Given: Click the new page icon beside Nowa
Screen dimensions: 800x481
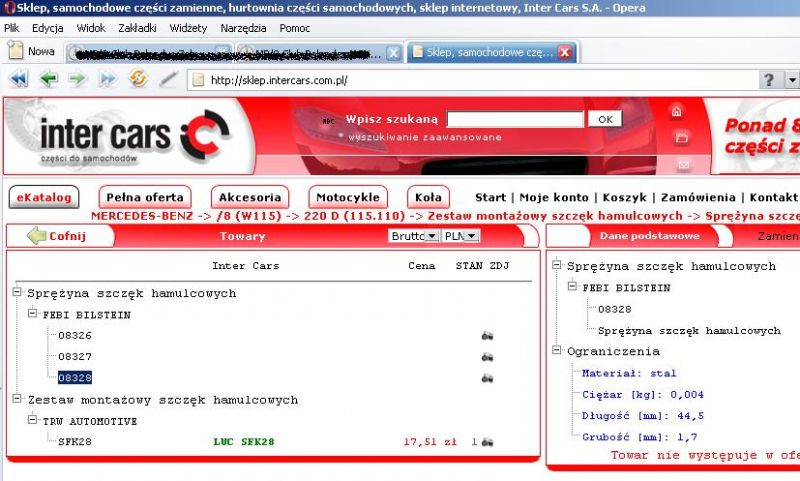Looking at the screenshot, I should click(x=16, y=50).
